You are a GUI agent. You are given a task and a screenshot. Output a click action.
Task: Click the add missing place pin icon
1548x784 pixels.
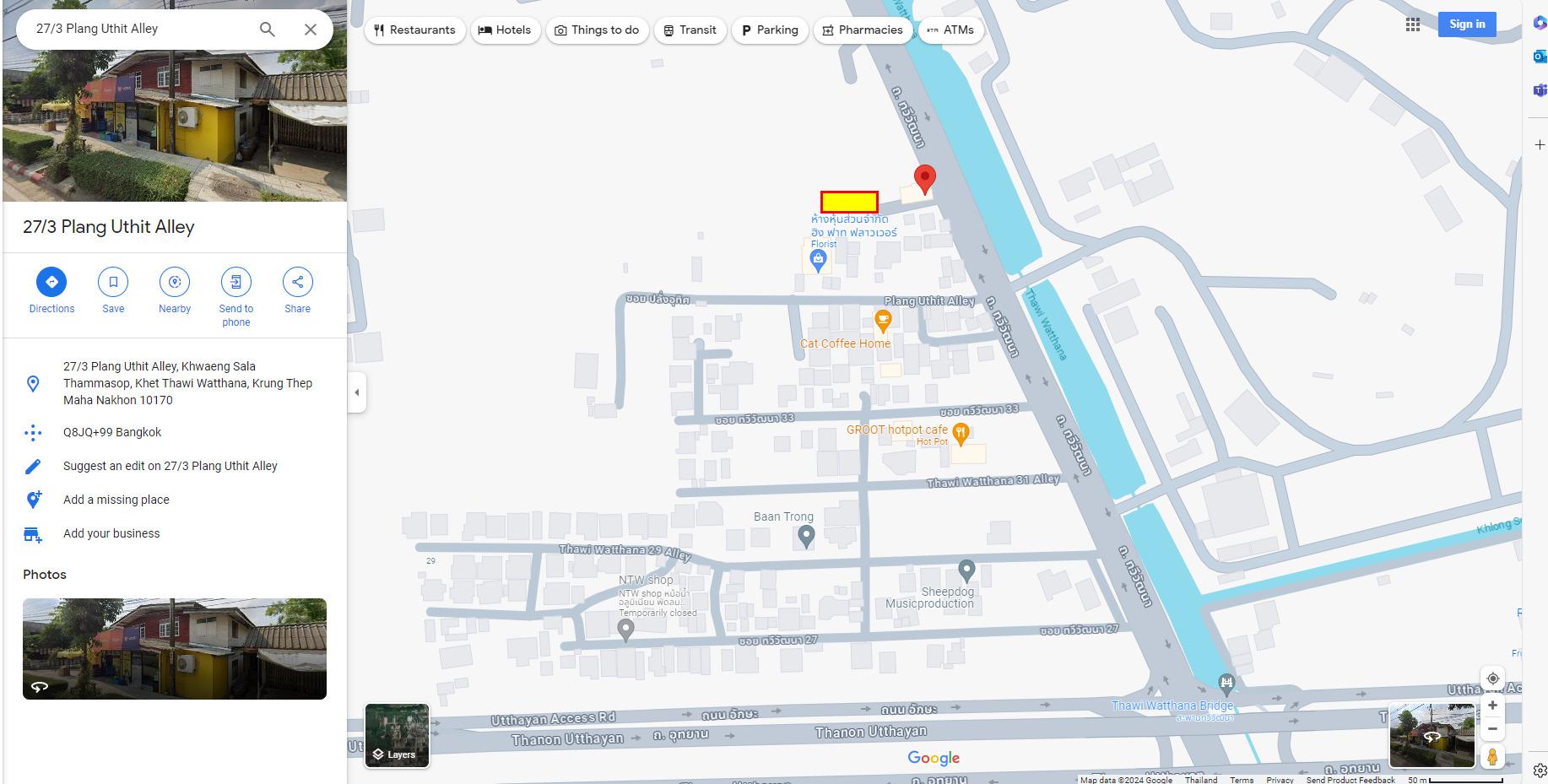(33, 500)
